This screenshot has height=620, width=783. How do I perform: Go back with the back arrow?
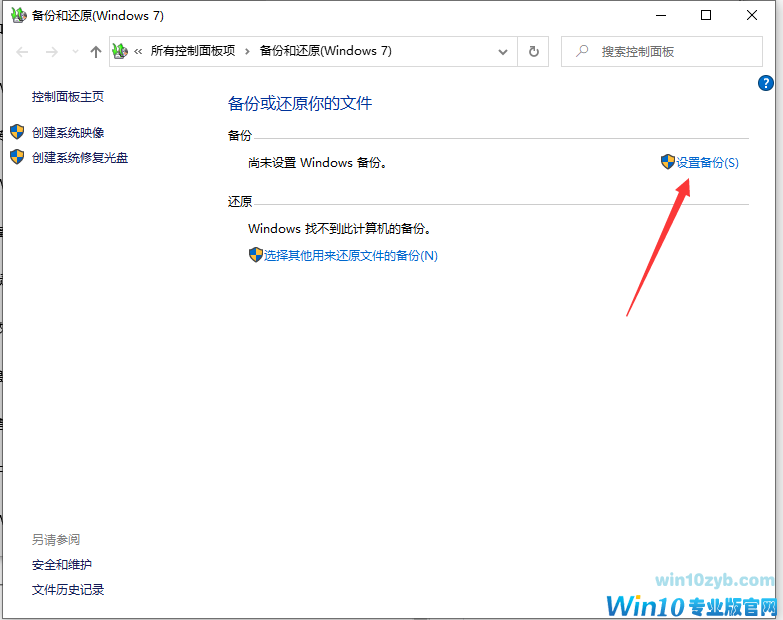pyautogui.click(x=22, y=52)
